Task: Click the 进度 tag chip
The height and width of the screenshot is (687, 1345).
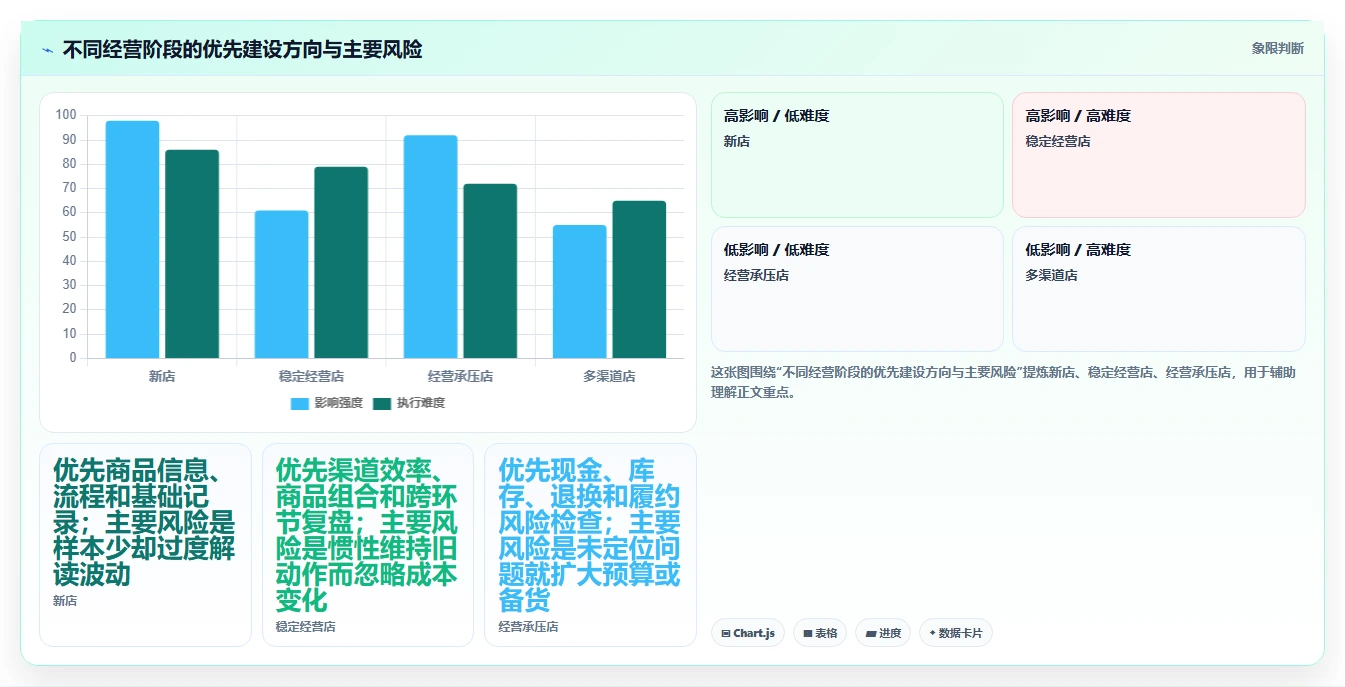Action: coord(883,633)
